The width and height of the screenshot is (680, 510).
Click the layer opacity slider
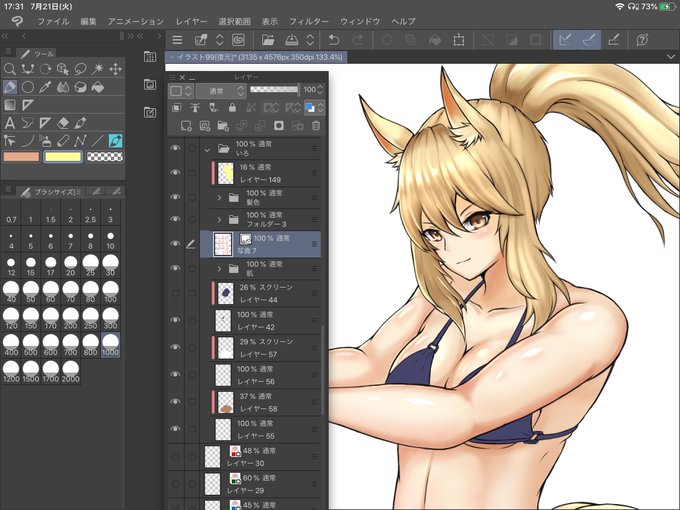pos(275,89)
